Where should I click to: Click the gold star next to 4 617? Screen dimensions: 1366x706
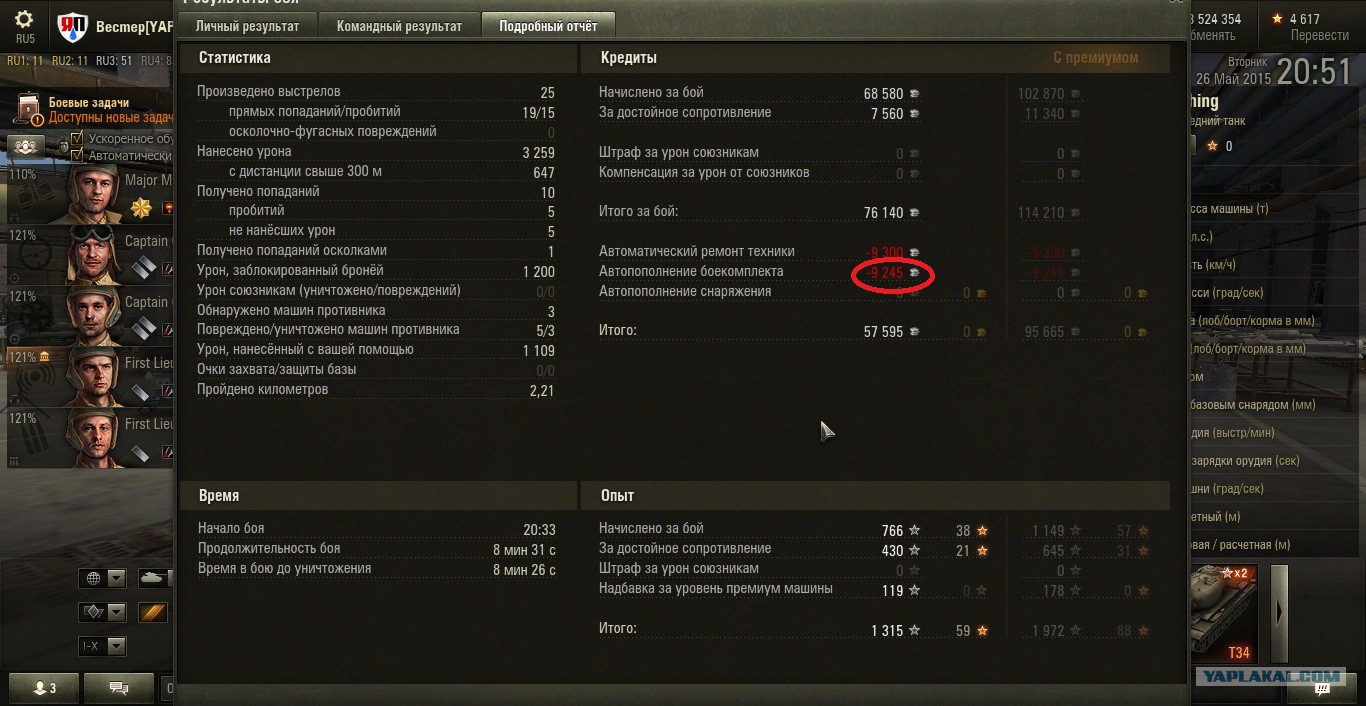1277,19
